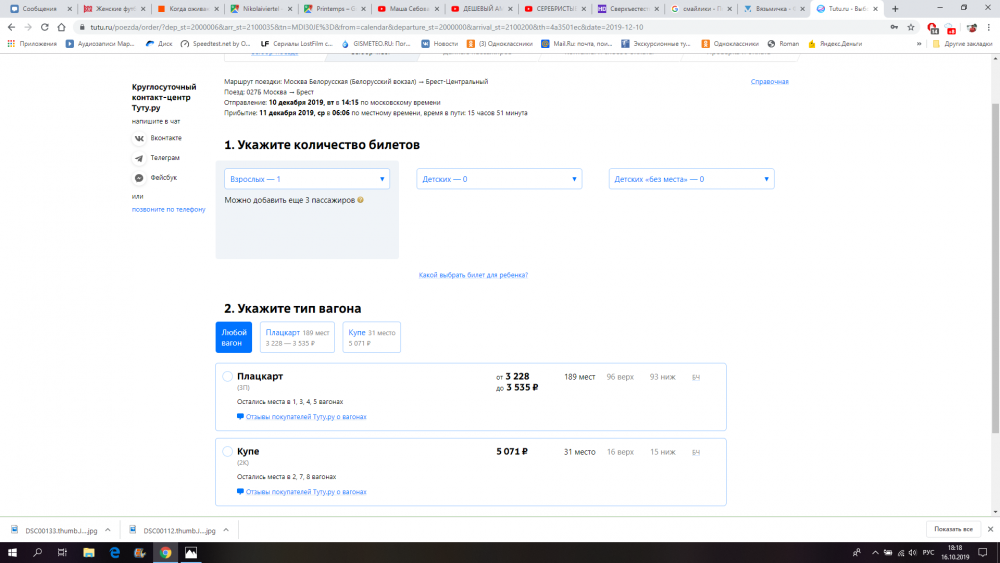Open the Фейсбук messenger icon
The height and width of the screenshot is (563, 1000).
tap(140, 178)
